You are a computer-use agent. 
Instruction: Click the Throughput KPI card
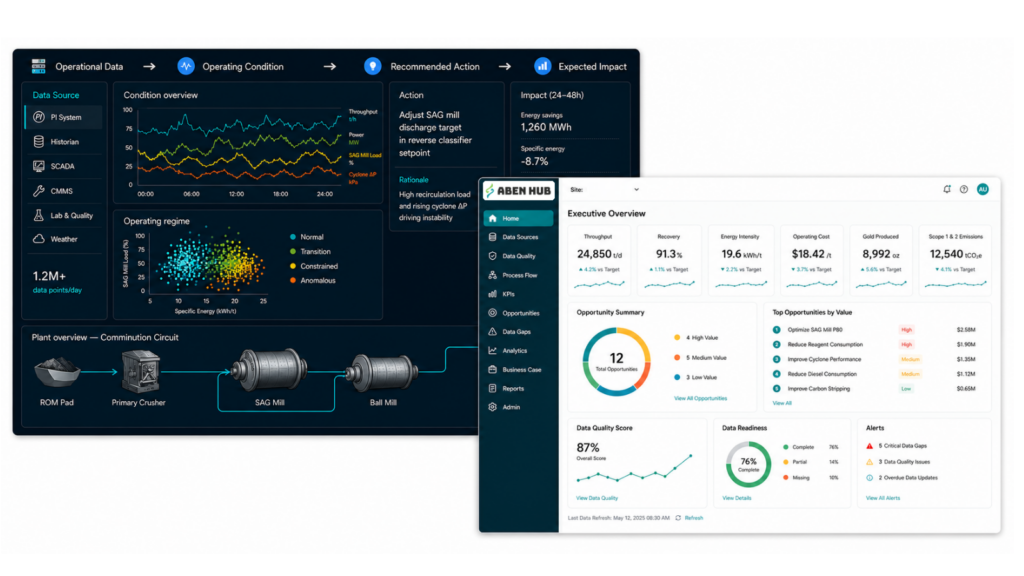(x=599, y=260)
